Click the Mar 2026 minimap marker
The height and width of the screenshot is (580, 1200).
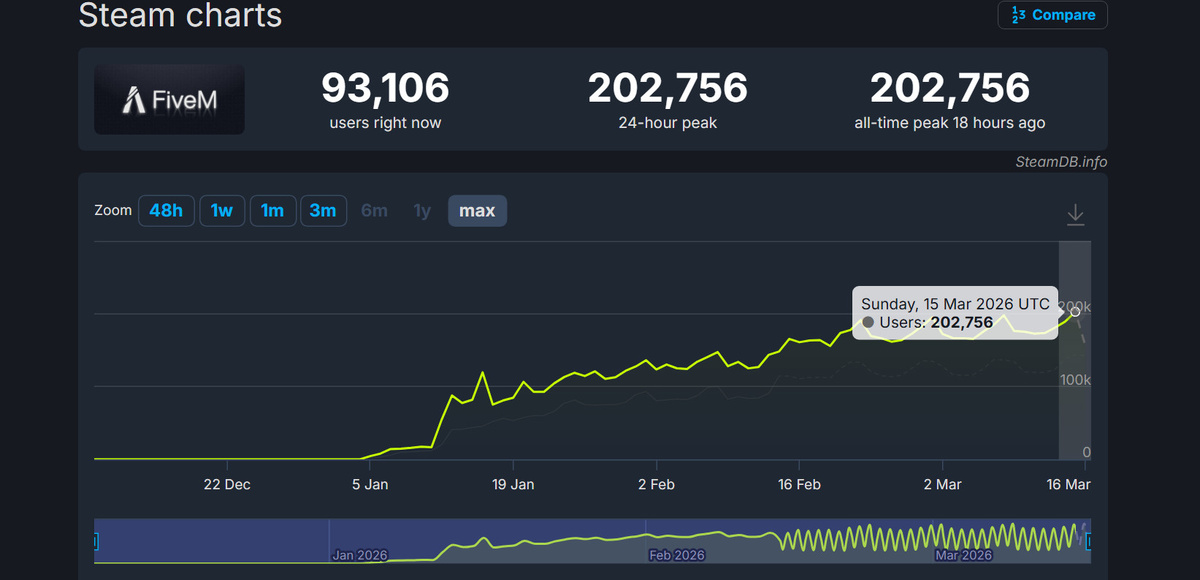(964, 555)
